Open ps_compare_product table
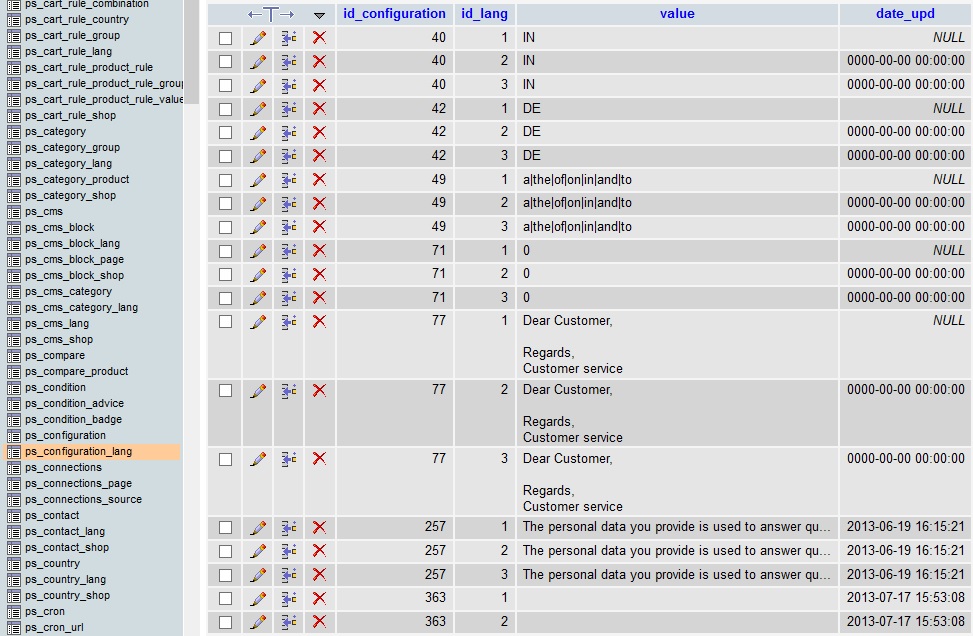 pyautogui.click(x=76, y=371)
